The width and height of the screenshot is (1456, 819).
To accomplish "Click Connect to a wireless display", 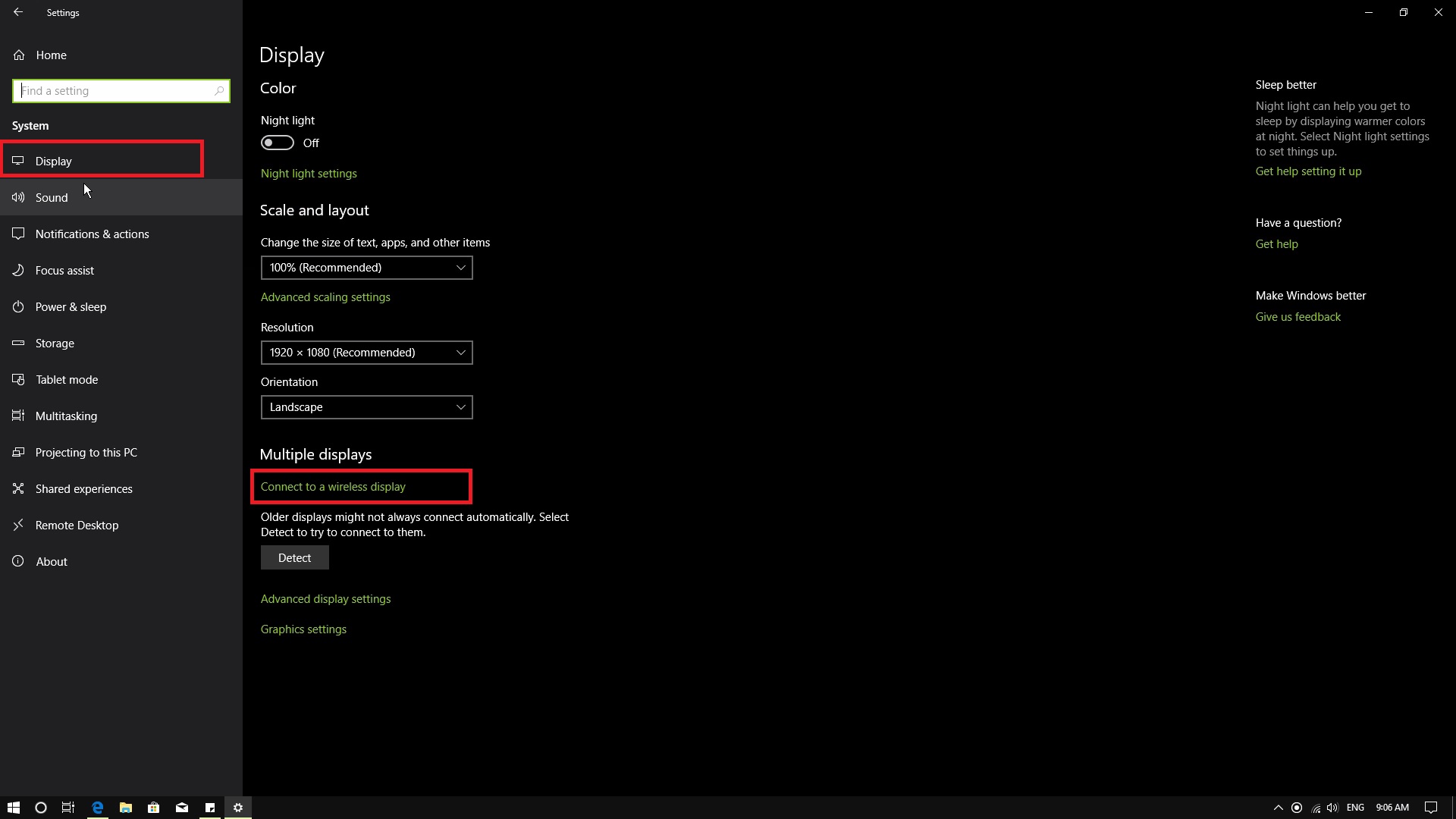I will pyautogui.click(x=333, y=487).
